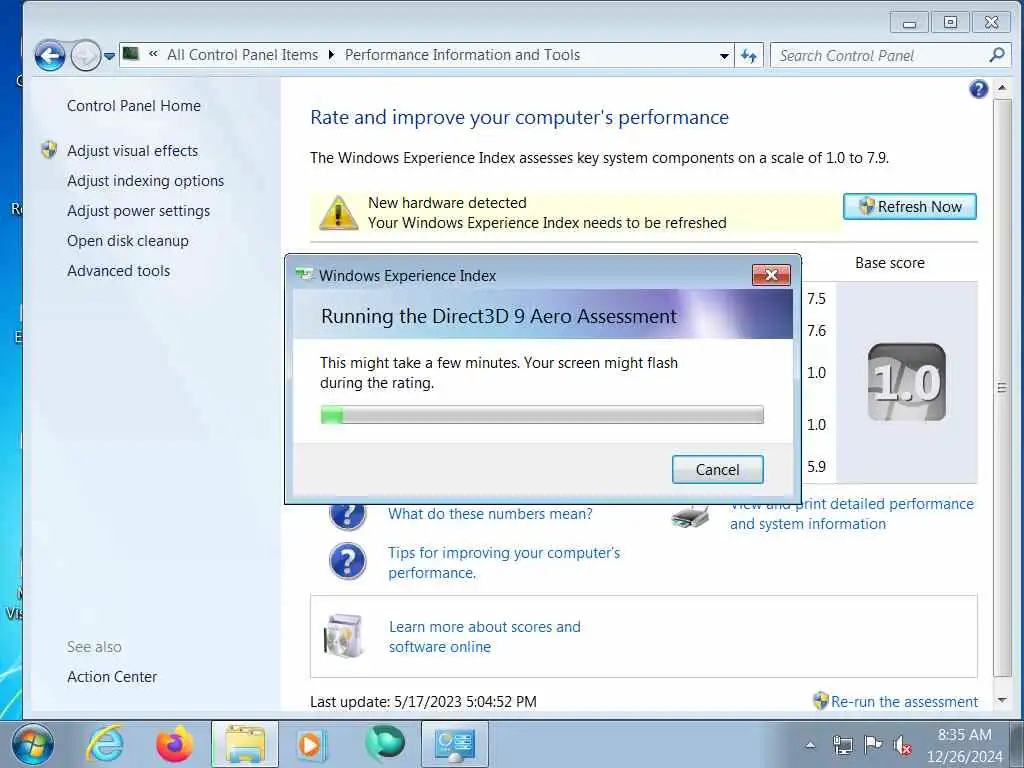This screenshot has width=1024, height=768.
Task: Click the Windows Experience Index title icon
Action: 304,275
